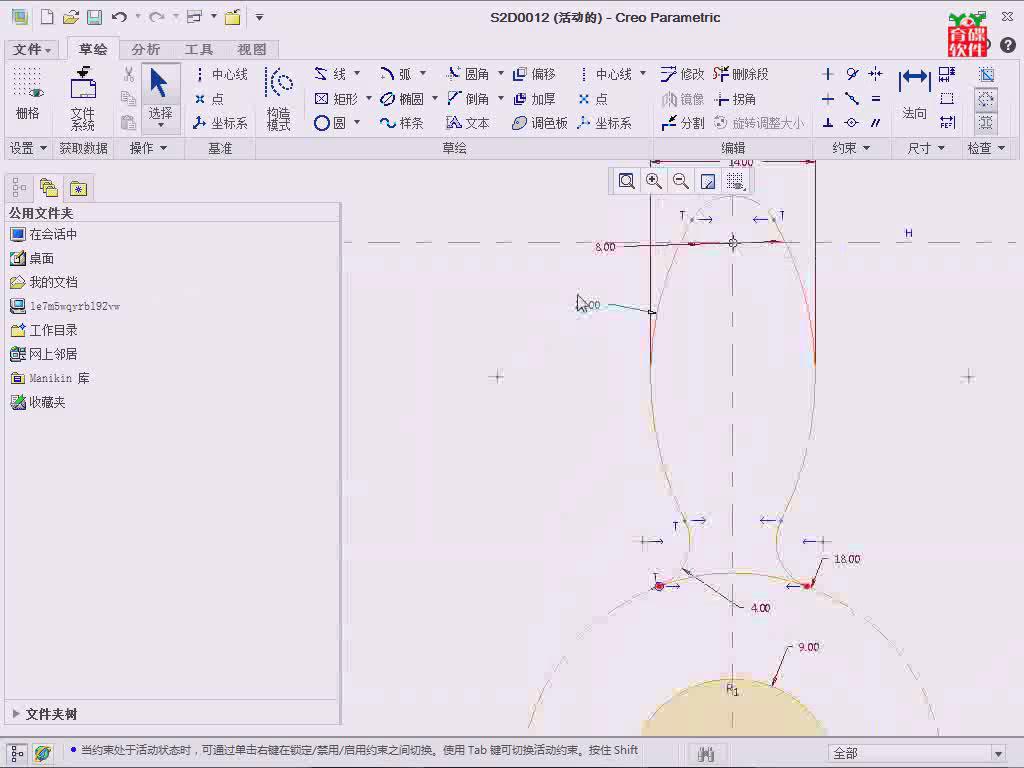Use the Thicken (加厚) tool
Viewport: 1024px width, 768px height.
(x=534, y=99)
